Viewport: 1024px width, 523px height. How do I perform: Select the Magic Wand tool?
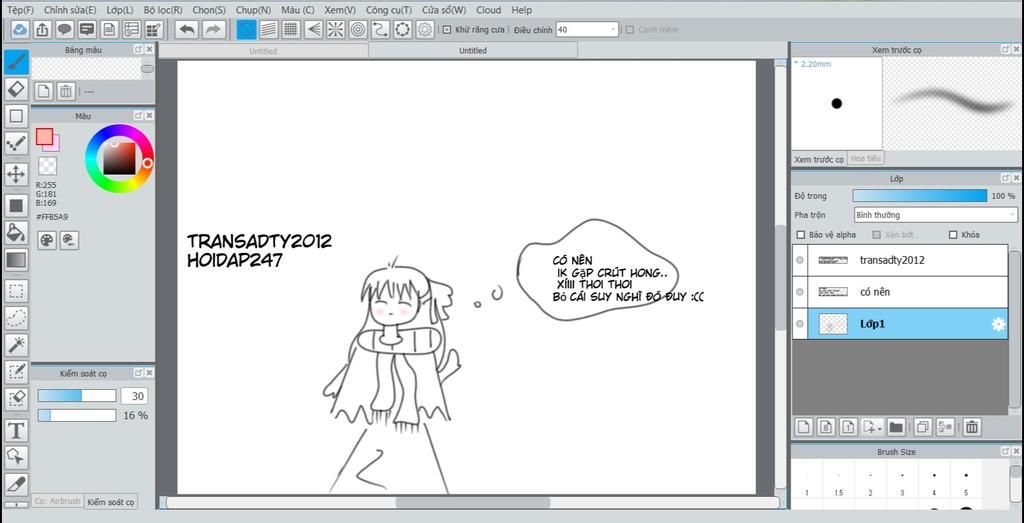(16, 344)
